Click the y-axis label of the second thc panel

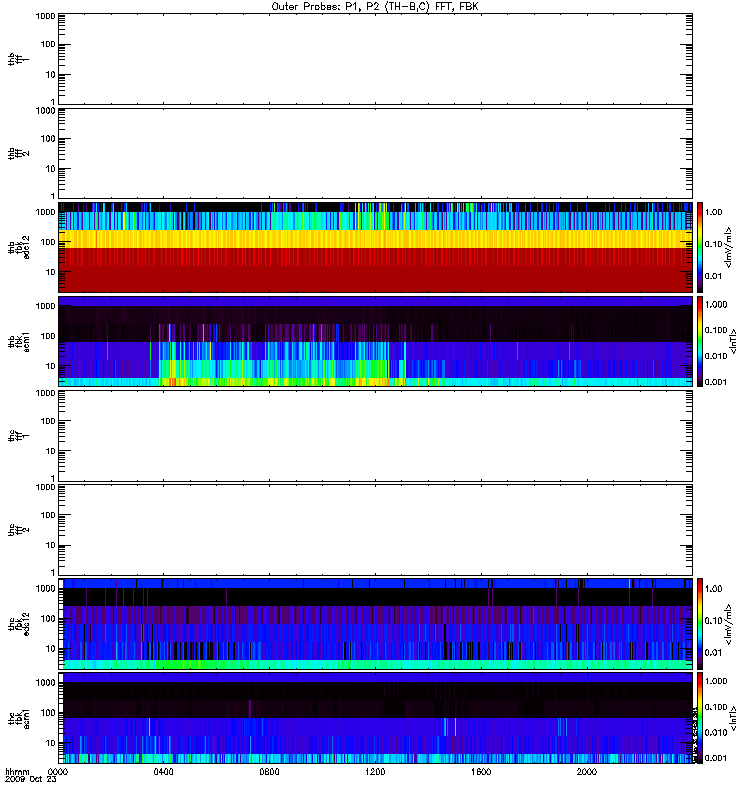point(19,530)
